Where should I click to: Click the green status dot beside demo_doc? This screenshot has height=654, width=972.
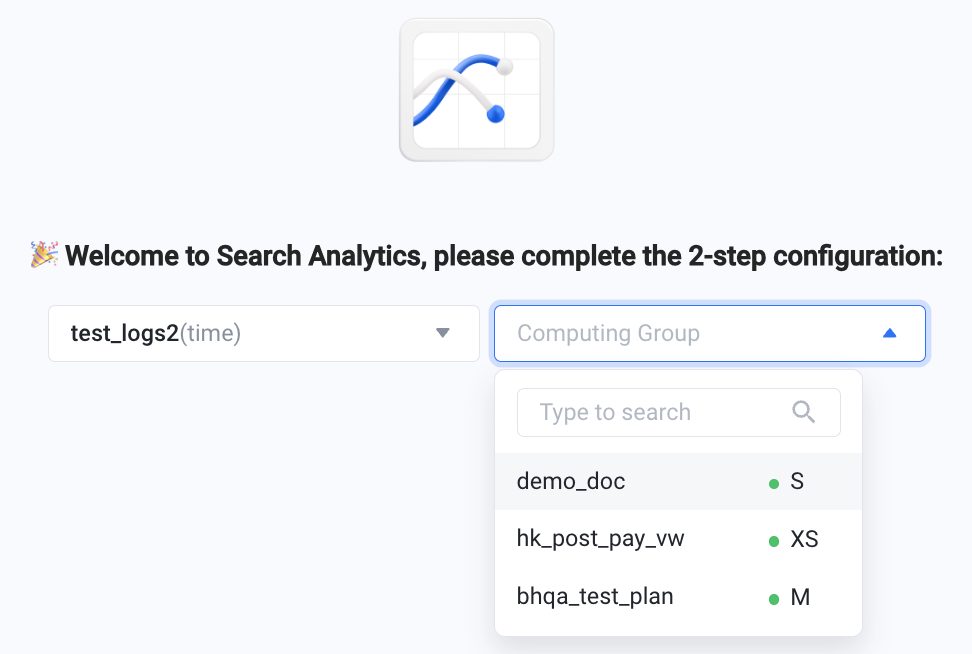pos(774,484)
